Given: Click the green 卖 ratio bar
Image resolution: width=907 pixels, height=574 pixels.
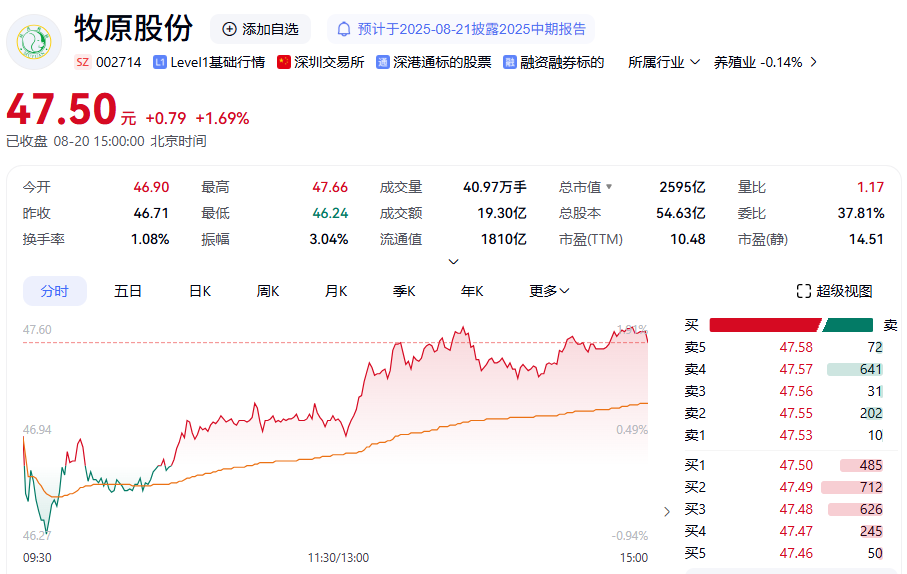Looking at the screenshot, I should (847, 325).
